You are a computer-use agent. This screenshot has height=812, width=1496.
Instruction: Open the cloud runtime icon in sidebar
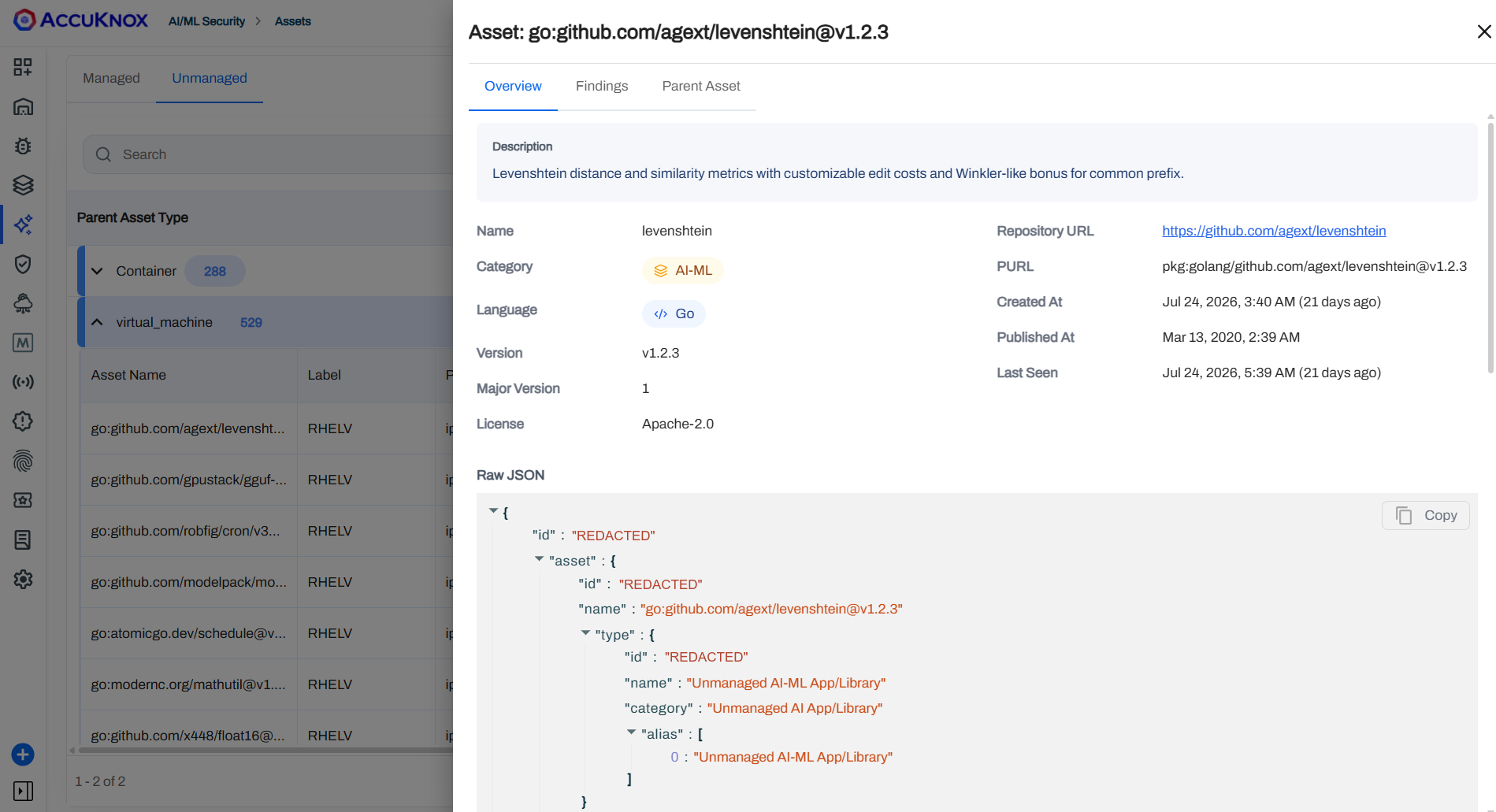(x=23, y=303)
